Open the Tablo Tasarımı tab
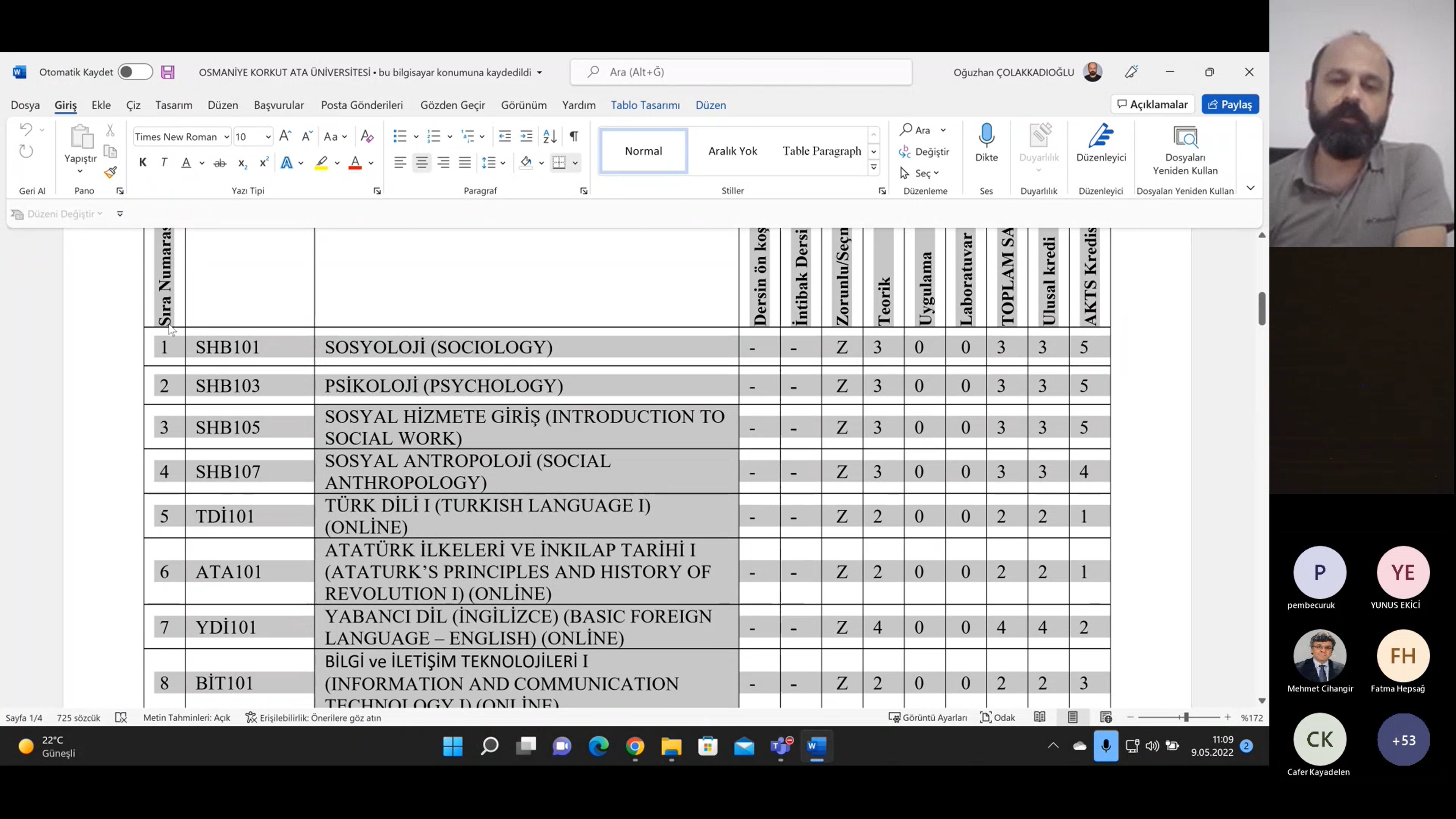The height and width of the screenshot is (819, 1456). (x=645, y=105)
